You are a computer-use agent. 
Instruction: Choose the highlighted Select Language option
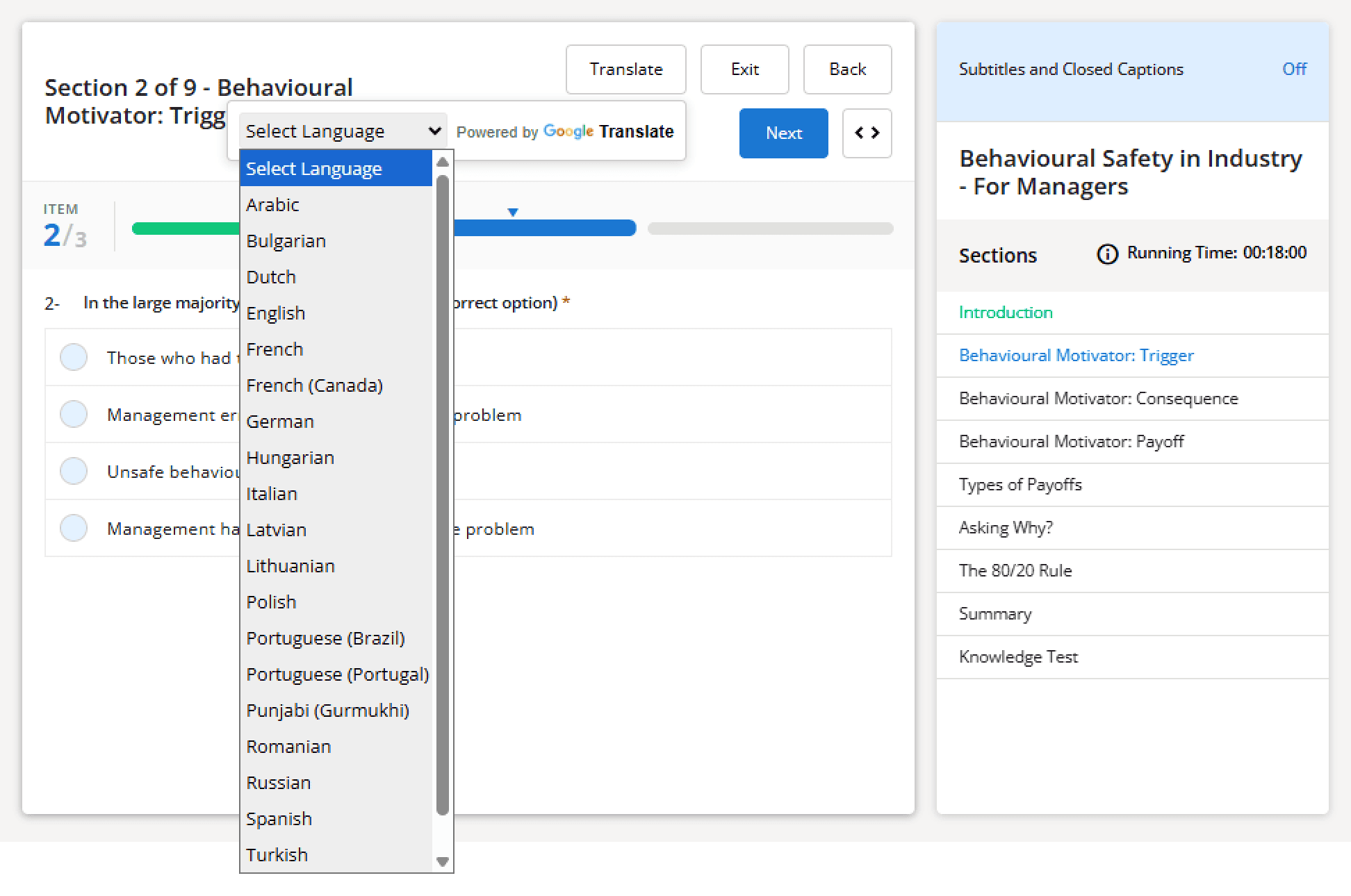[336, 168]
